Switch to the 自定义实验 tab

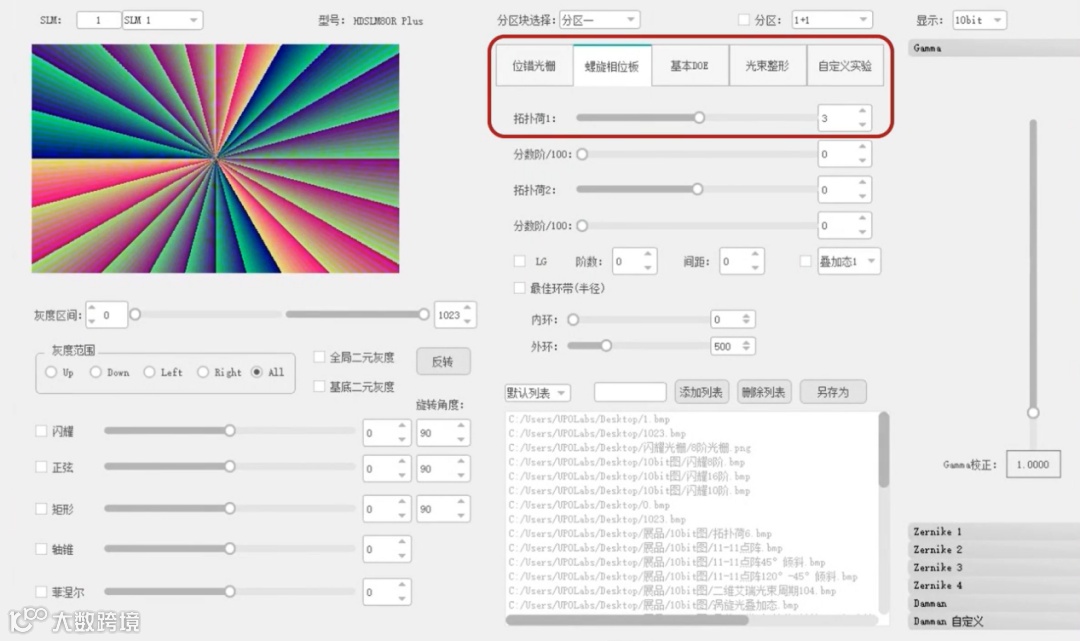(x=844, y=66)
